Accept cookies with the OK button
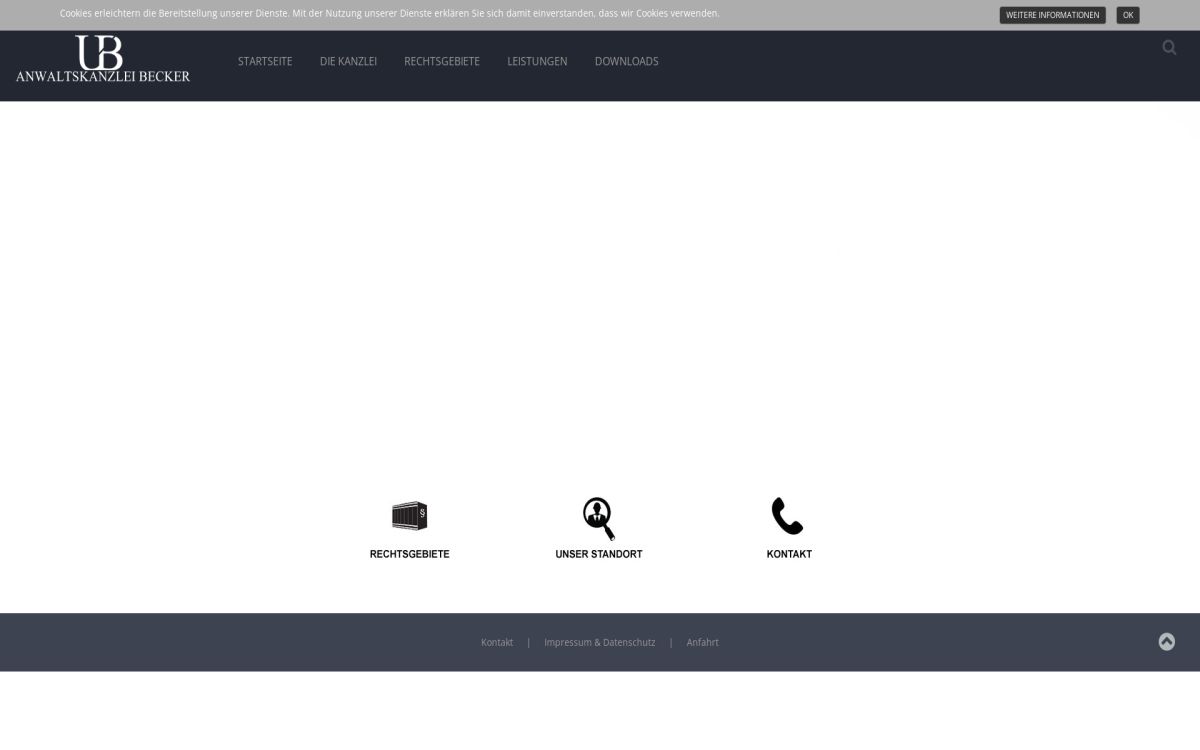1200x750 pixels. [x=1127, y=15]
